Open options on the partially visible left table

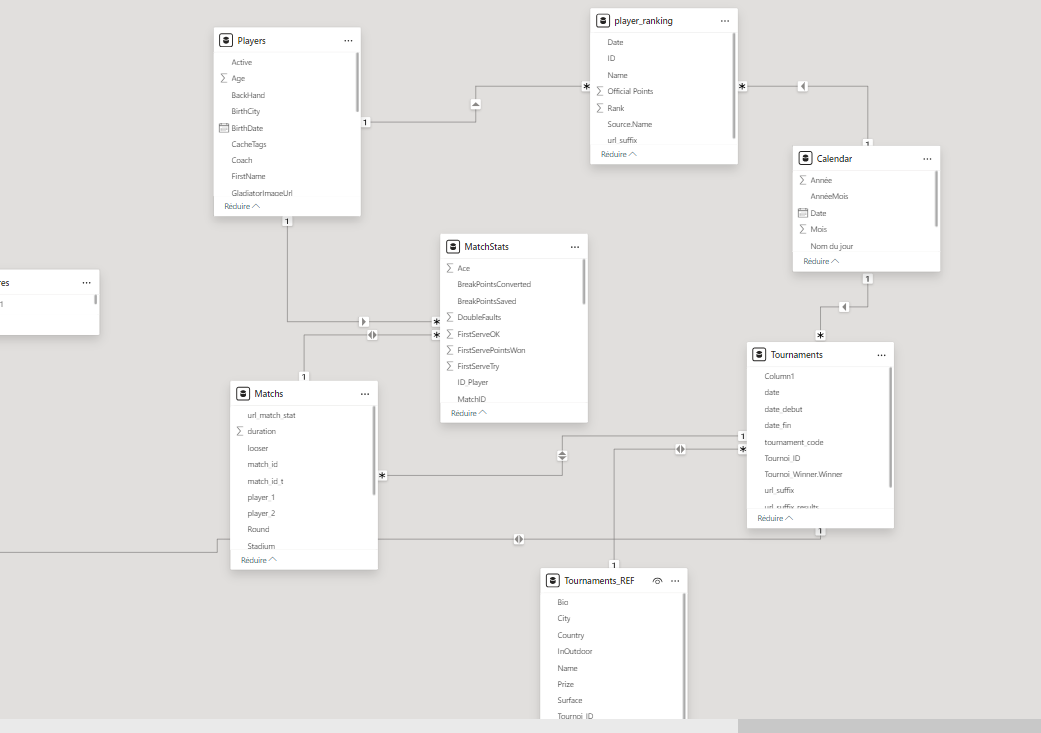click(86, 283)
